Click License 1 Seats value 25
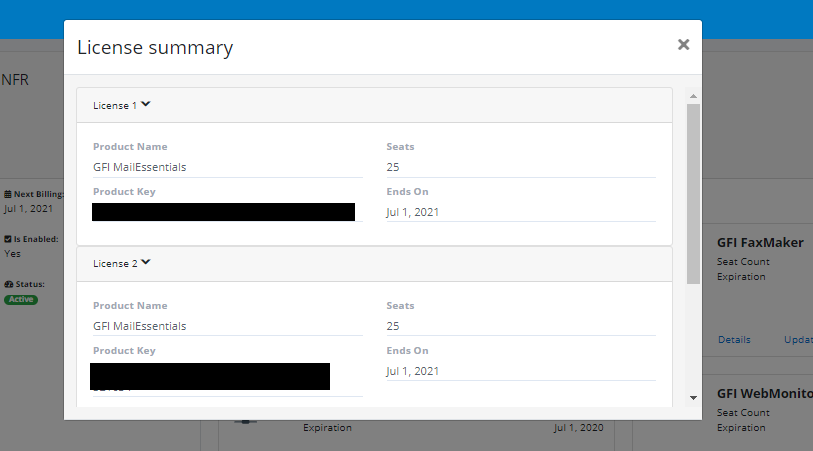Screen dimensions: 813x451 pos(393,167)
